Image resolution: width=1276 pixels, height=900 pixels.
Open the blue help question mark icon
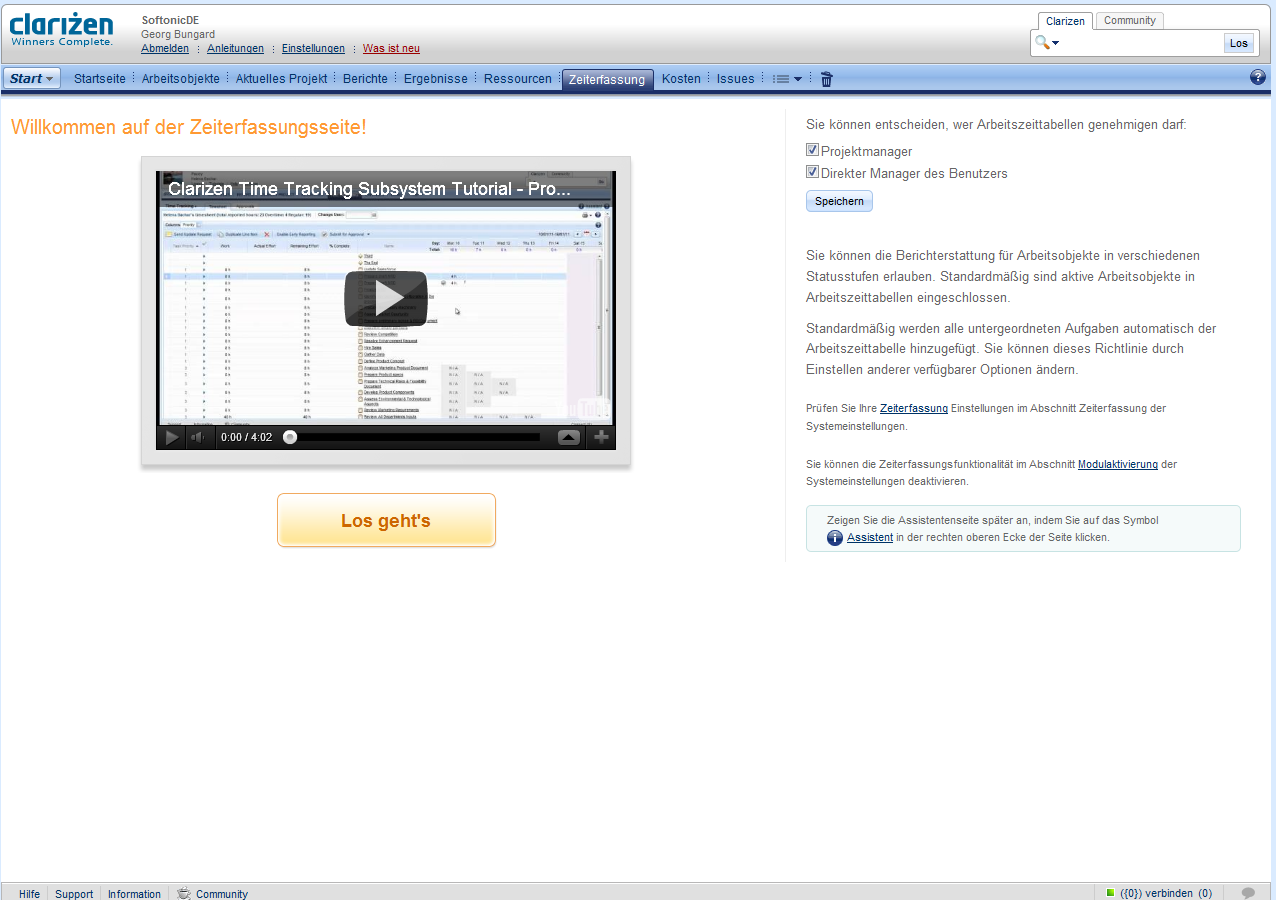click(x=1258, y=77)
